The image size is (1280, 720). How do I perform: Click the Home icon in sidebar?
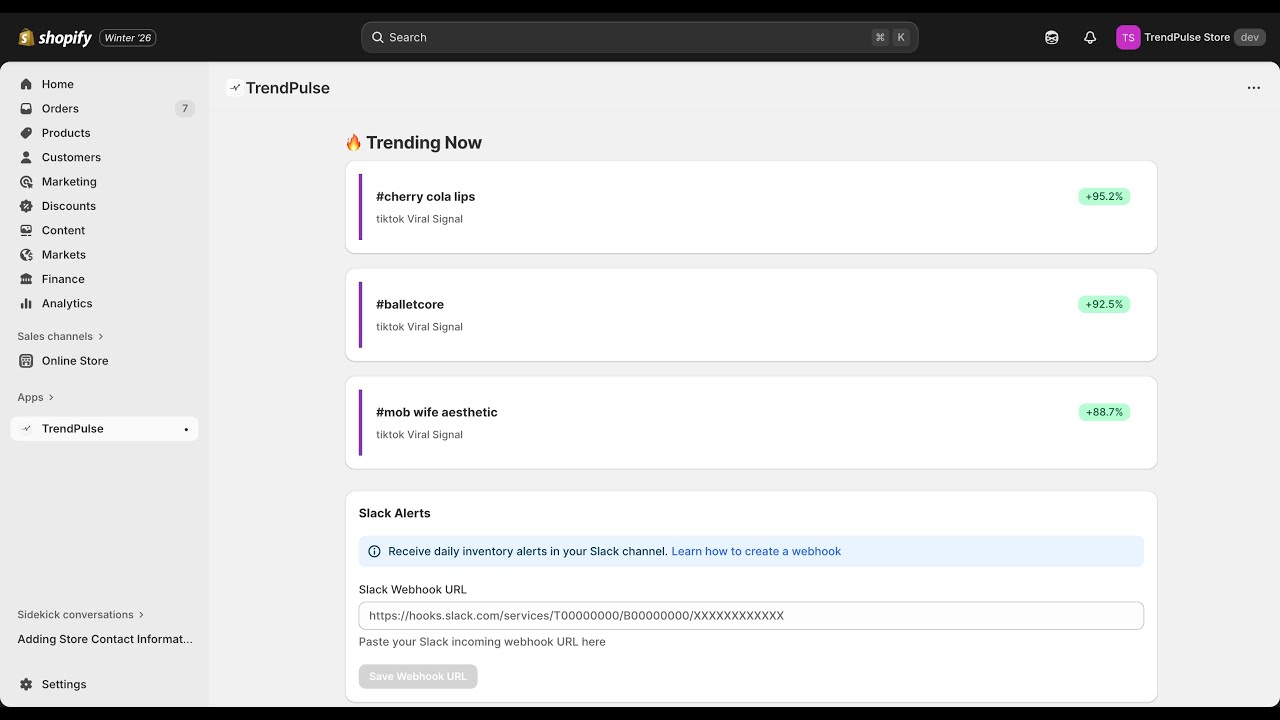[x=26, y=84]
